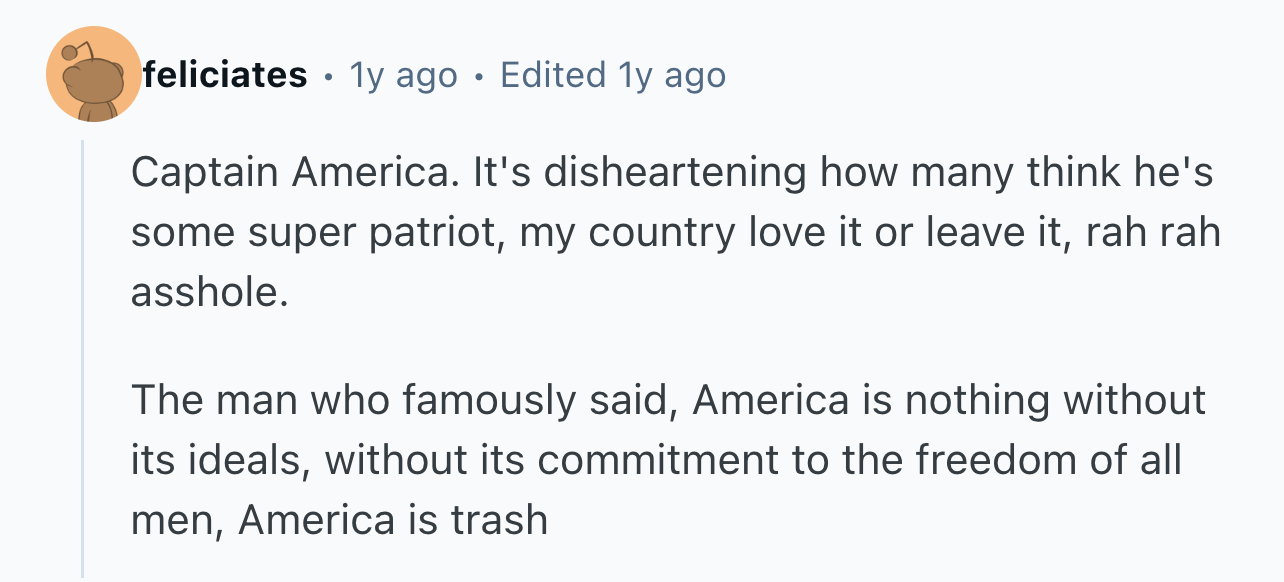Viewport: 1284px width, 582px height.
Task: Open the feliciates user profile link
Action: point(225,75)
